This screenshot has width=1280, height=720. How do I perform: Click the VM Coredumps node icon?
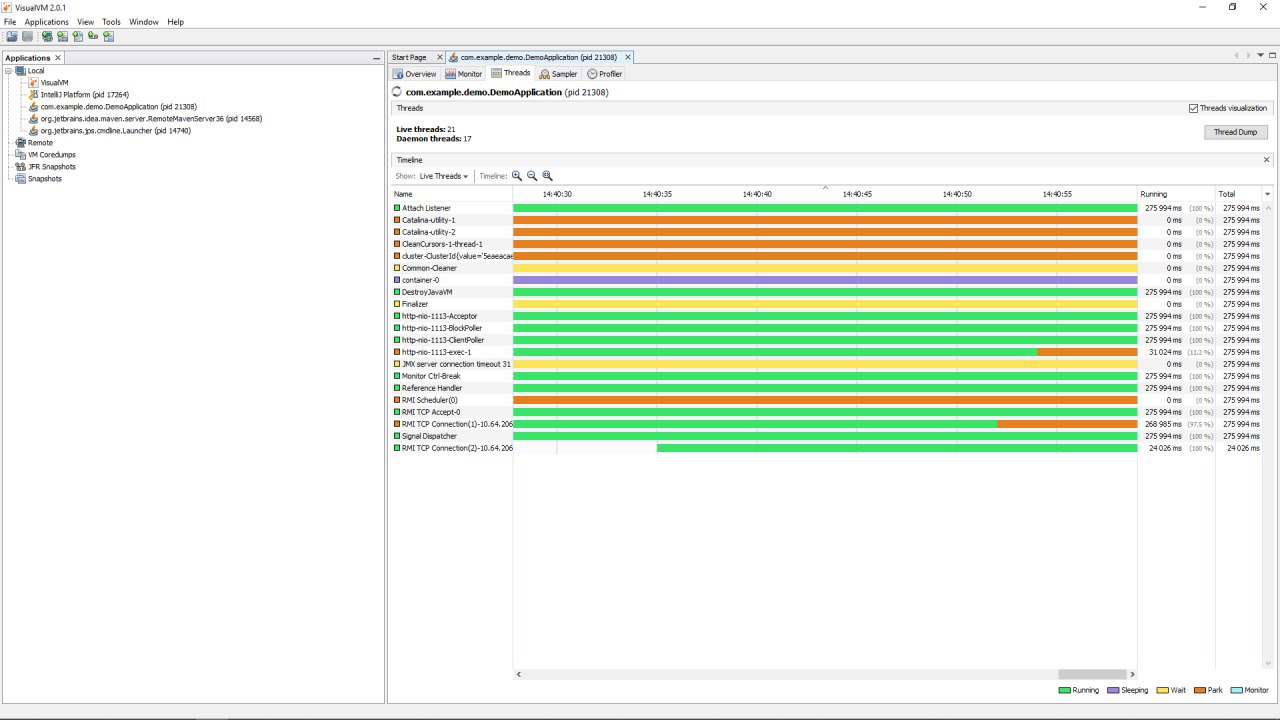click(20, 155)
